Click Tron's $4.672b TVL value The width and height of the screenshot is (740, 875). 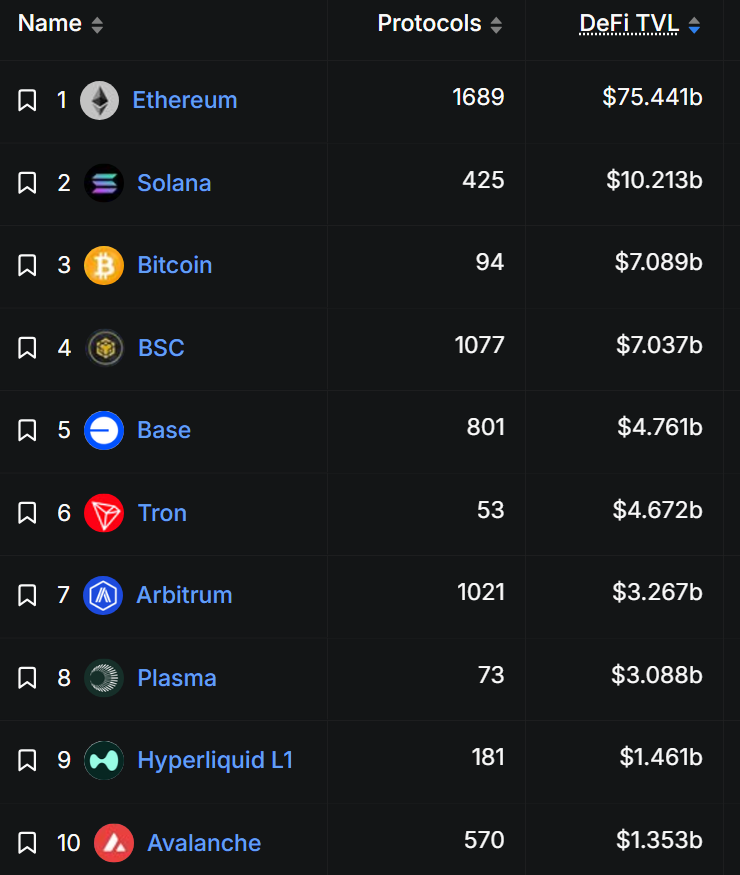click(x=657, y=512)
